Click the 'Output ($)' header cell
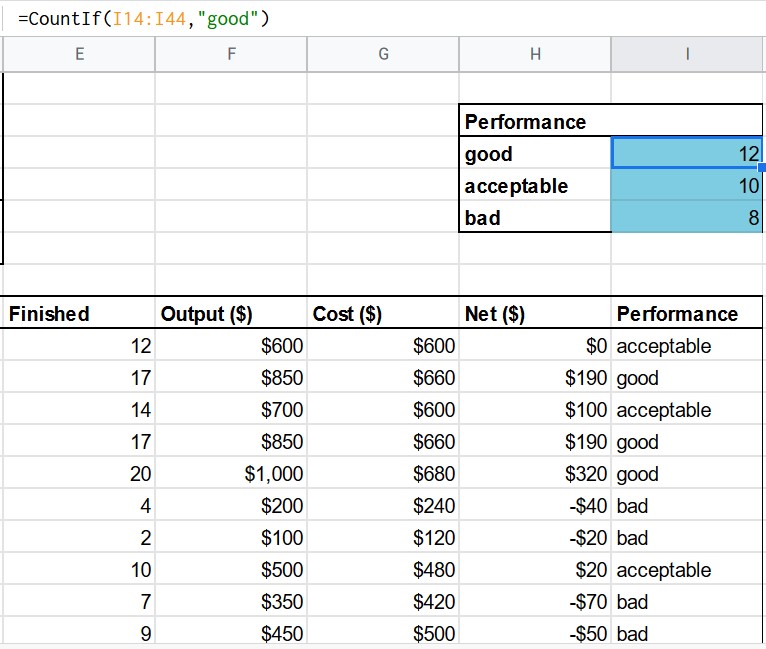 coord(231,314)
